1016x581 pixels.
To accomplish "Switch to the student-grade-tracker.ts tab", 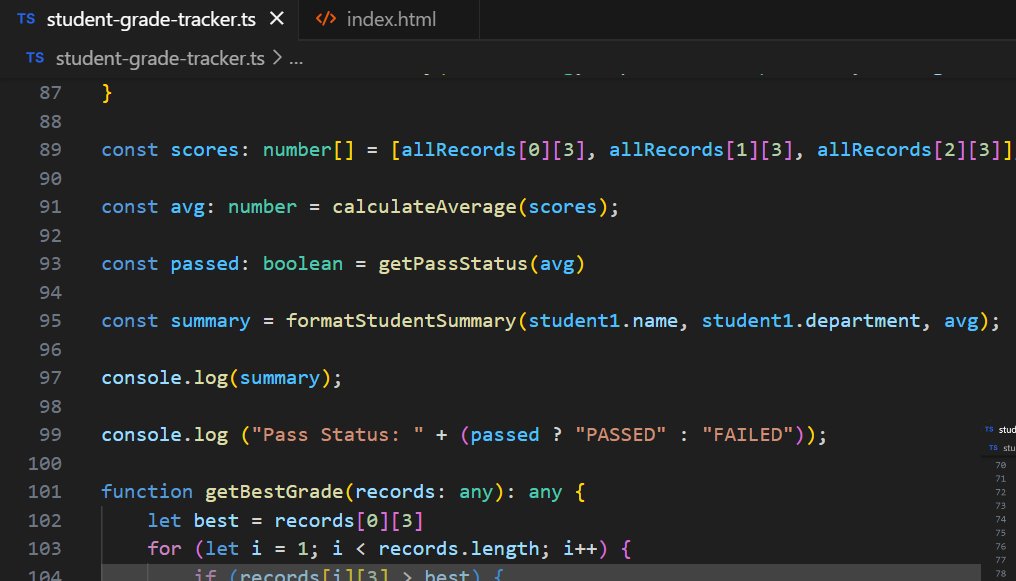I will tap(150, 19).
